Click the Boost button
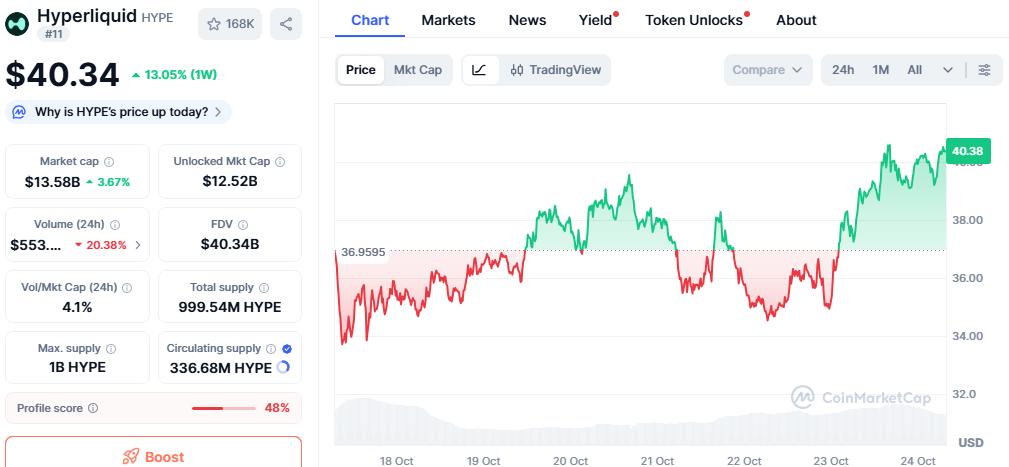The width and height of the screenshot is (1009, 467). tap(153, 456)
